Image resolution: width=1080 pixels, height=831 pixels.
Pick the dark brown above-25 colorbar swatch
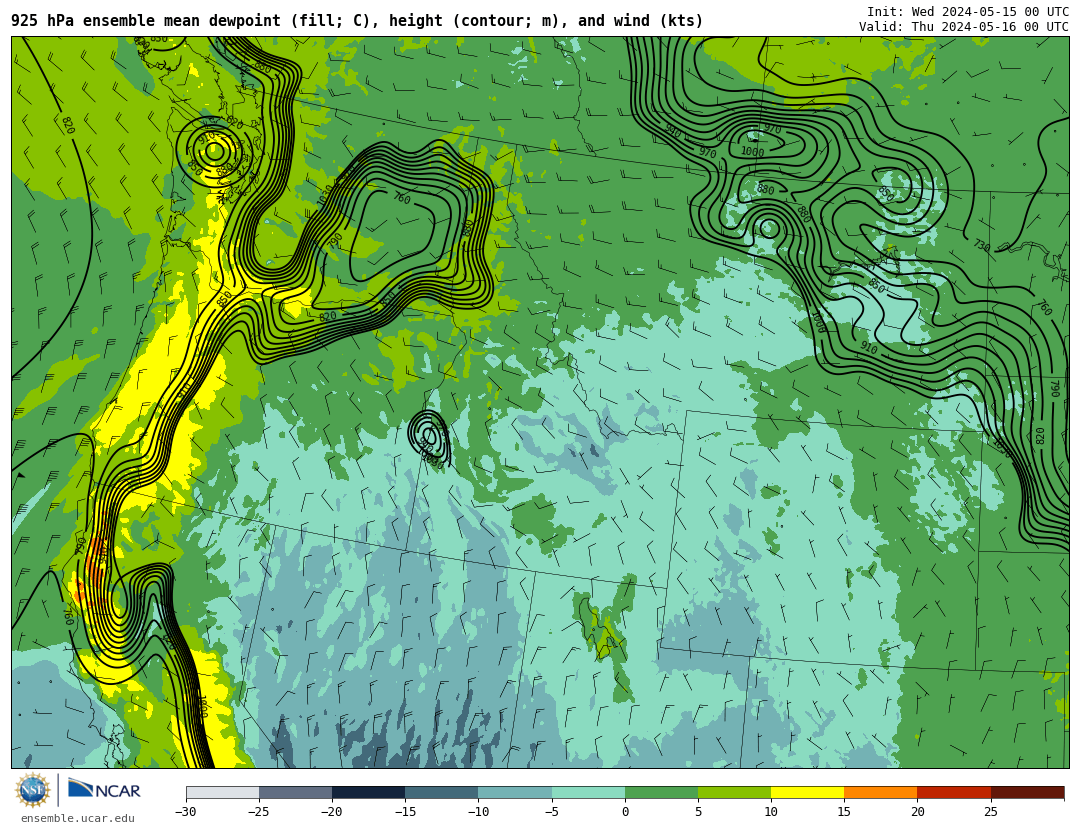point(1028,793)
